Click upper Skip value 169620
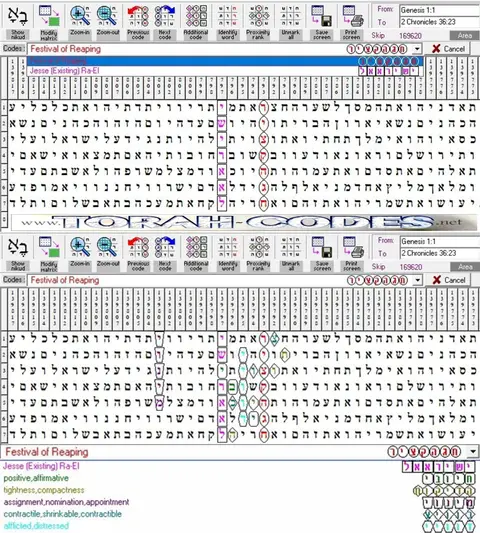The image size is (480, 533). tap(410, 36)
